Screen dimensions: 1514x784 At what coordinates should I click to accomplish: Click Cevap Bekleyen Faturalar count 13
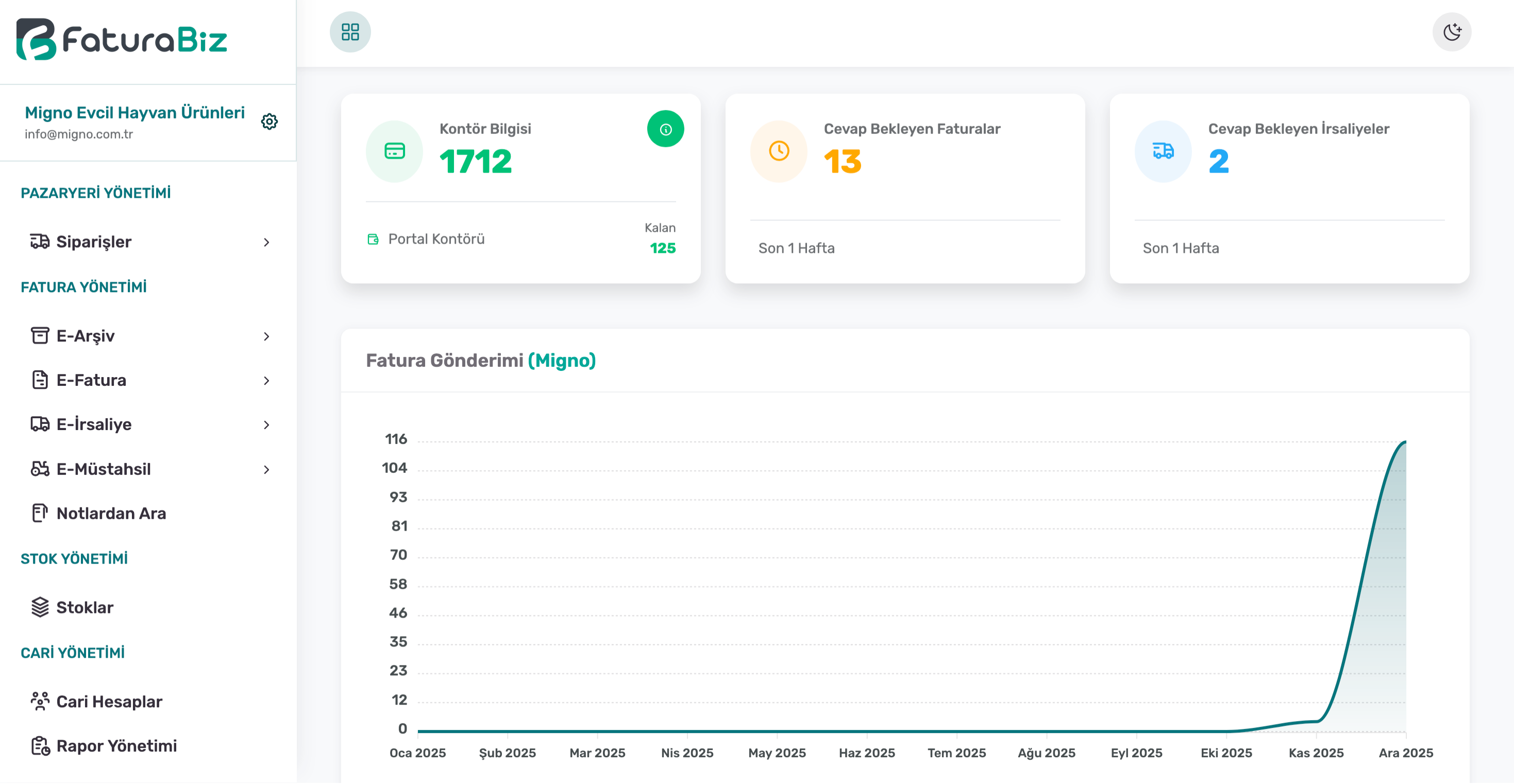click(842, 162)
